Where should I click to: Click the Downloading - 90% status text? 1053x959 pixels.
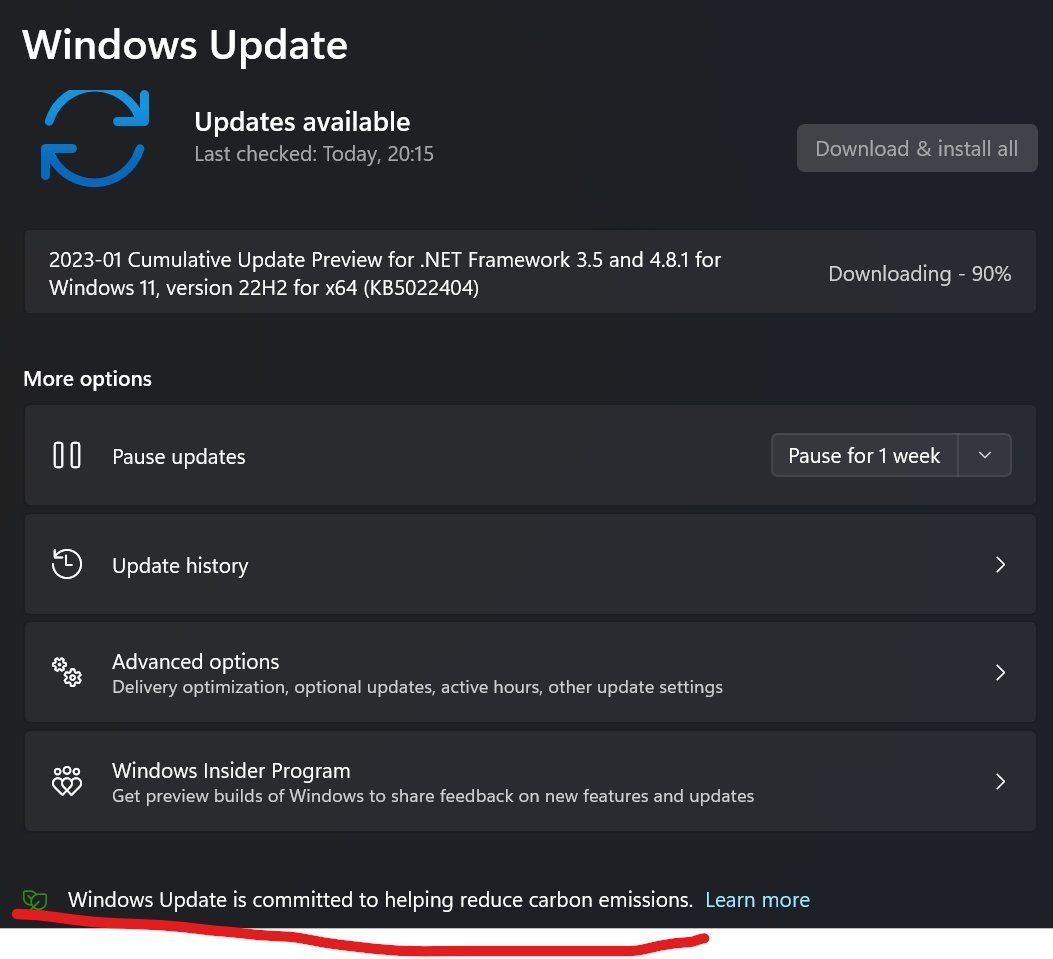click(919, 273)
